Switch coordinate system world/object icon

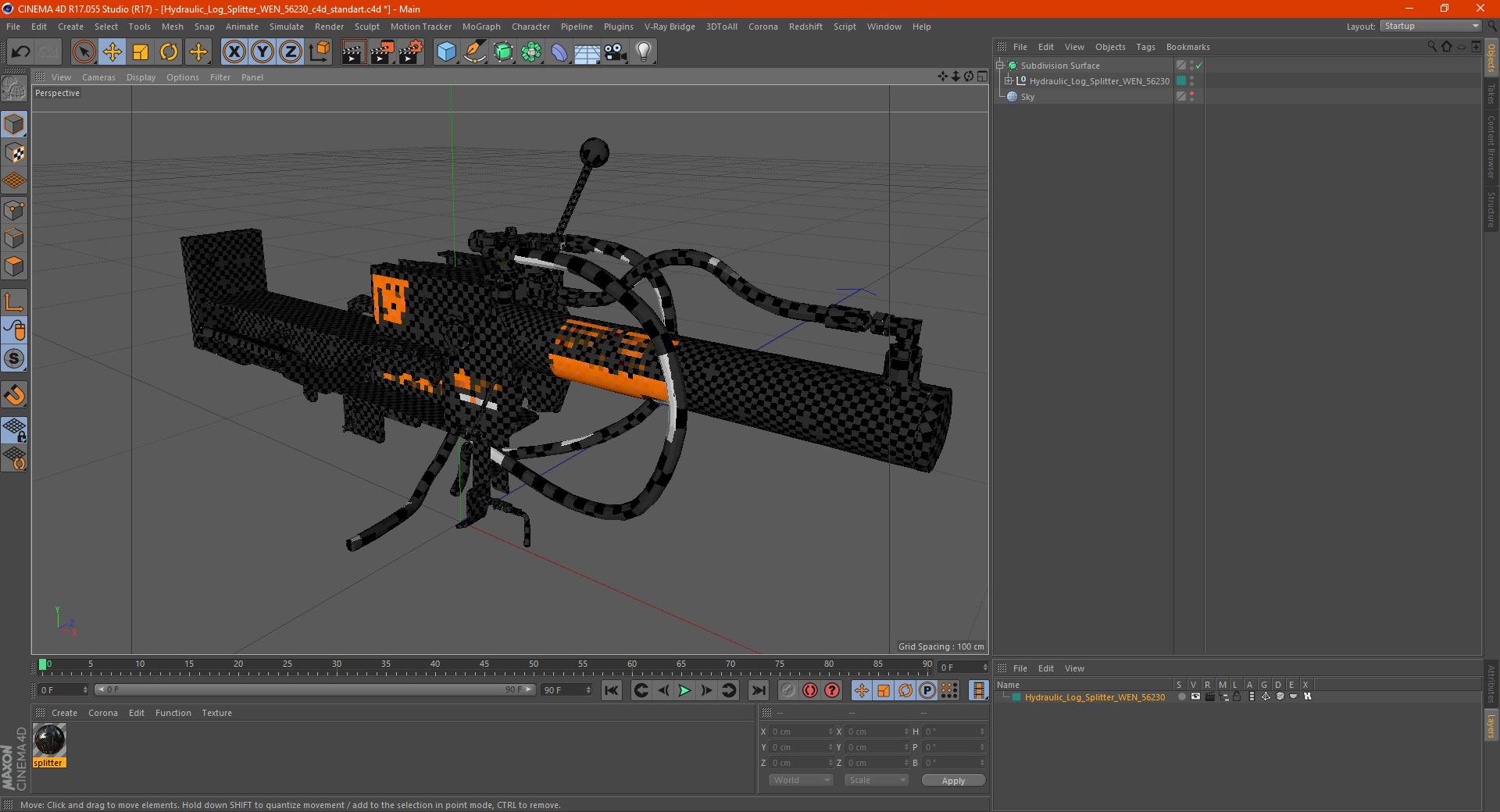(x=320, y=52)
